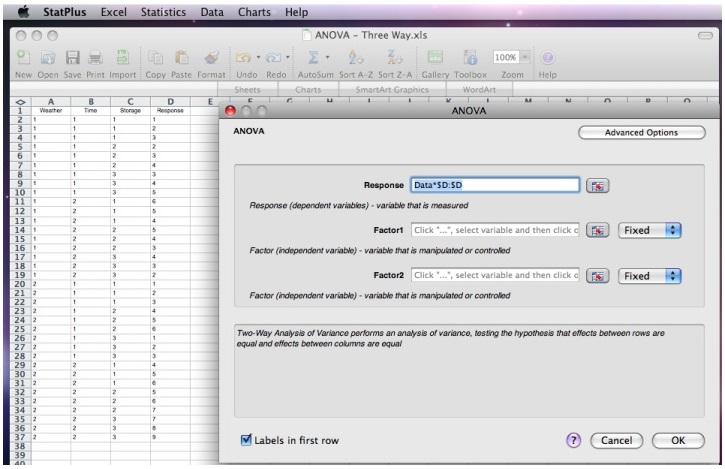
Task: Expand the Undo history arrow
Action: (x=258, y=57)
